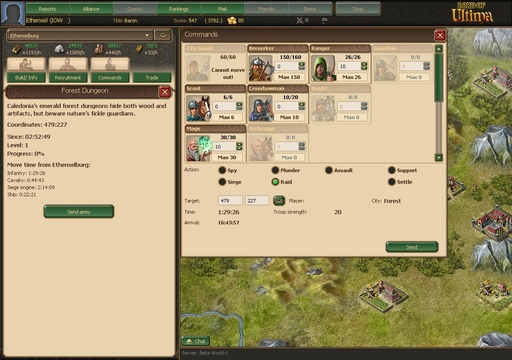Click the Send army button

point(79,212)
